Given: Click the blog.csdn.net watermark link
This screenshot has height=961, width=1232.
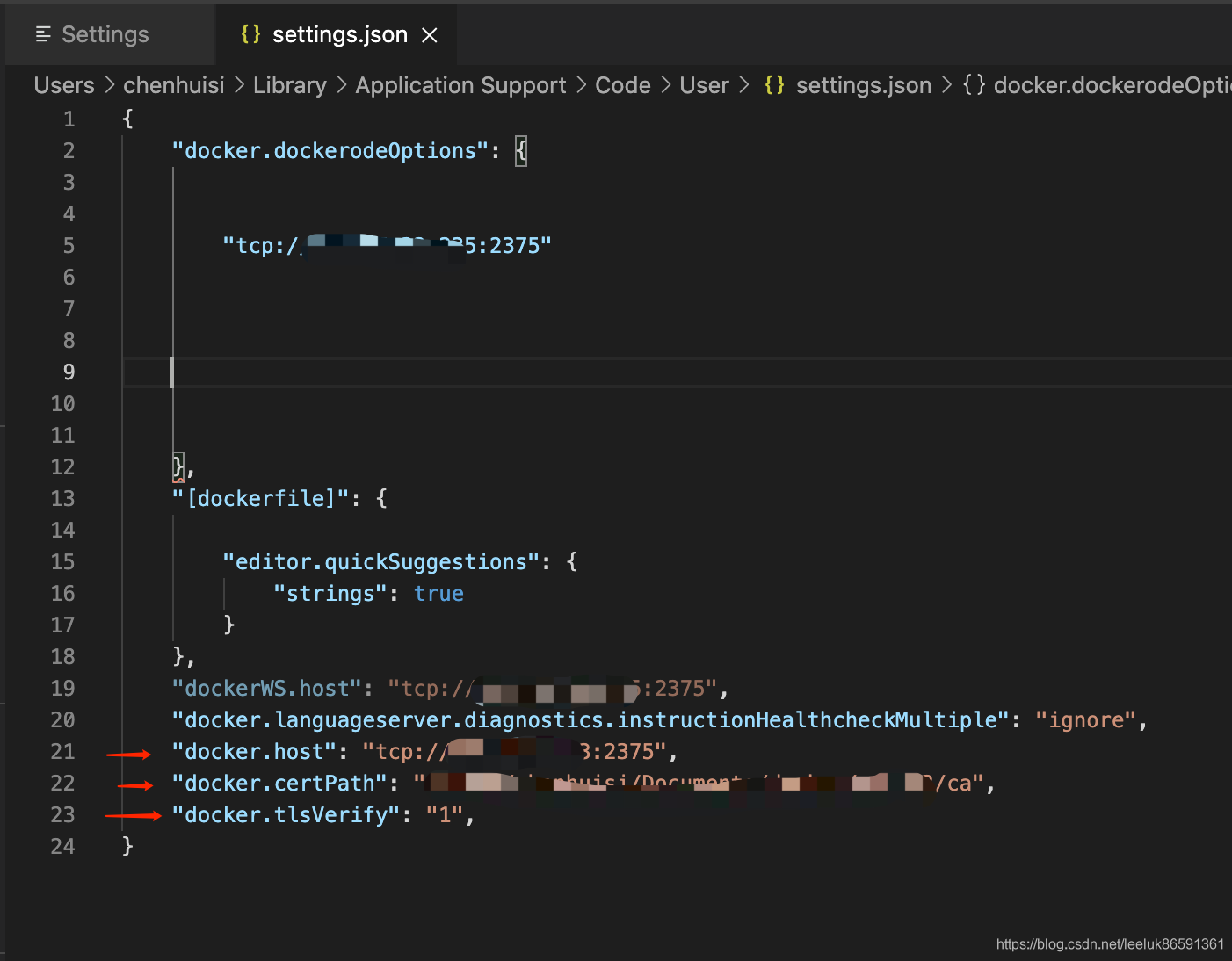Looking at the screenshot, I should [x=1110, y=944].
